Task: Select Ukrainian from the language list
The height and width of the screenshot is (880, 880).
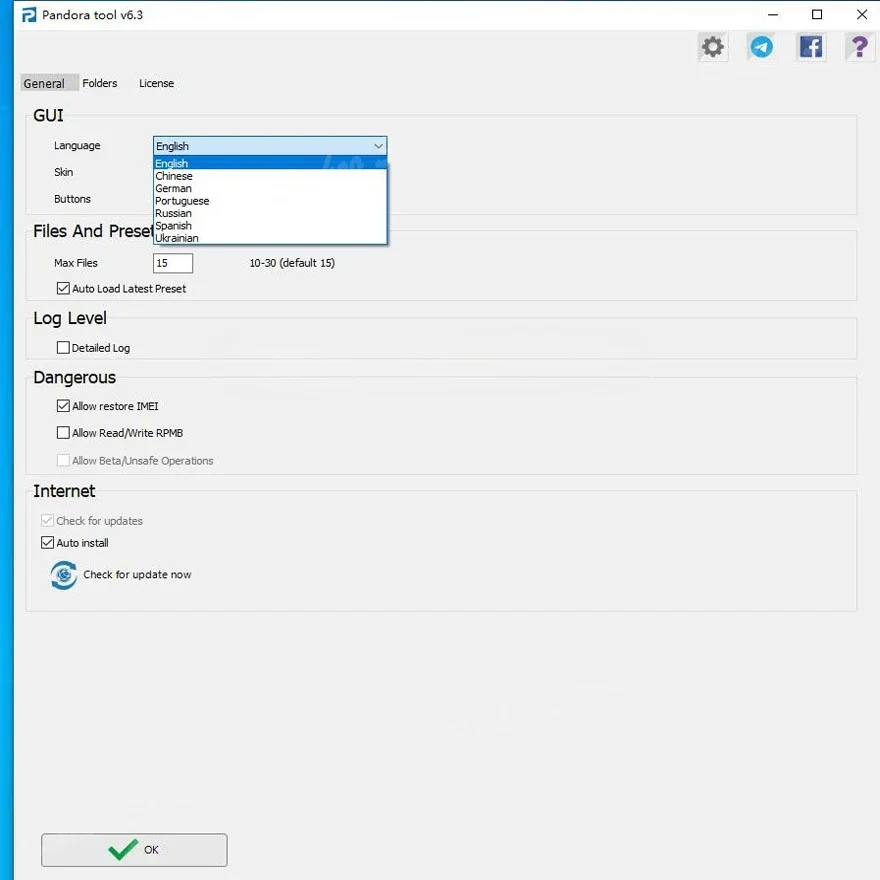Action: [270, 237]
